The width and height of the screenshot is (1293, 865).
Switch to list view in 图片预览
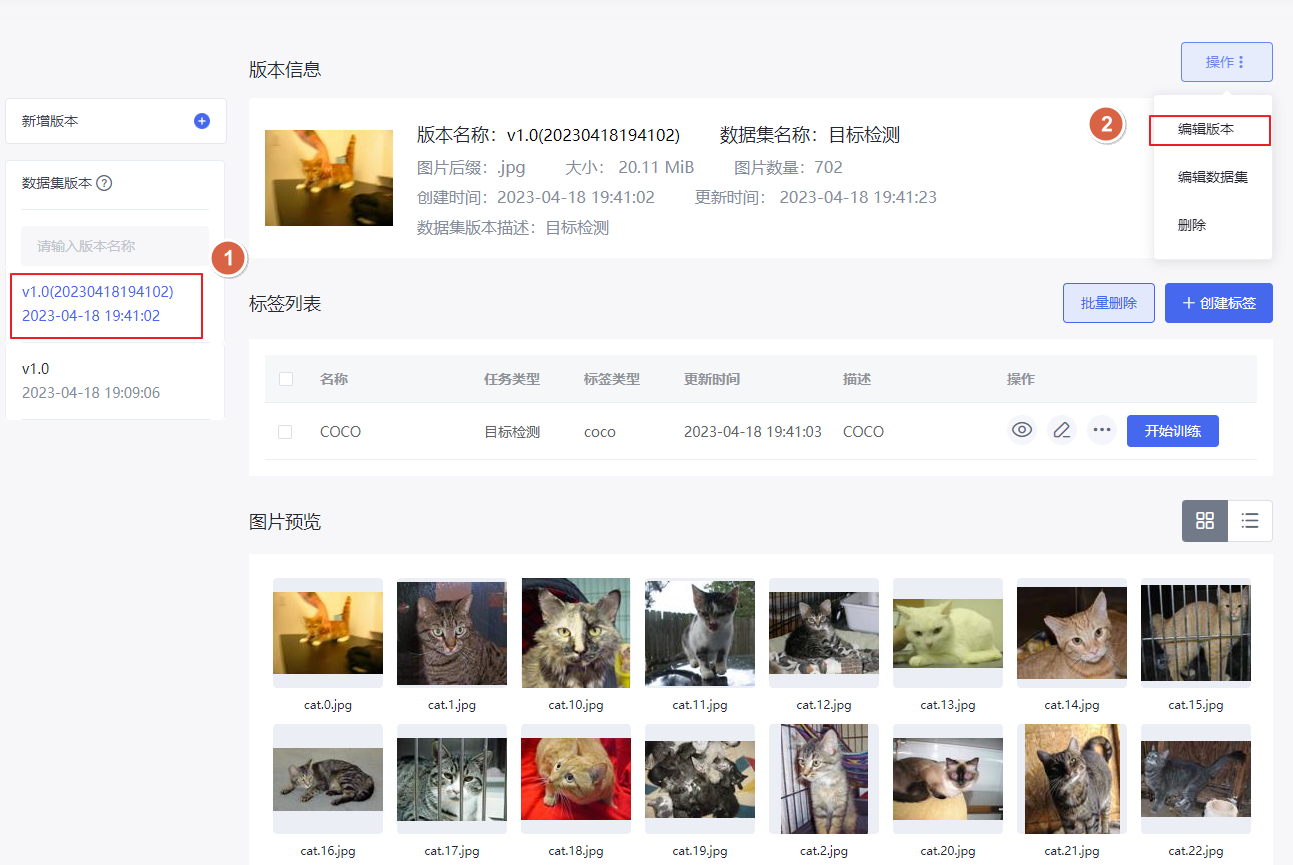[1249, 521]
